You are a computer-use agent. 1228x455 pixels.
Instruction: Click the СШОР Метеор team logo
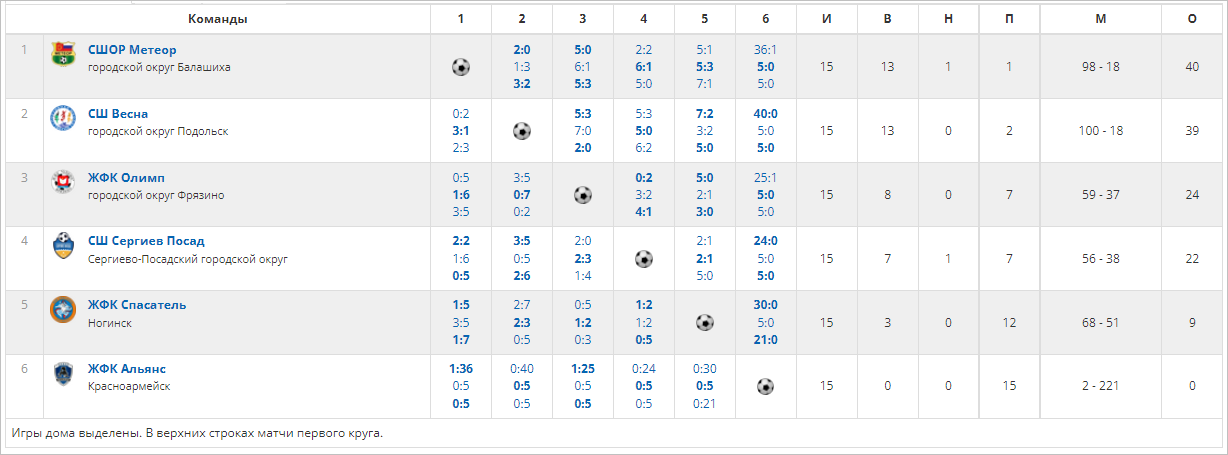(63, 54)
